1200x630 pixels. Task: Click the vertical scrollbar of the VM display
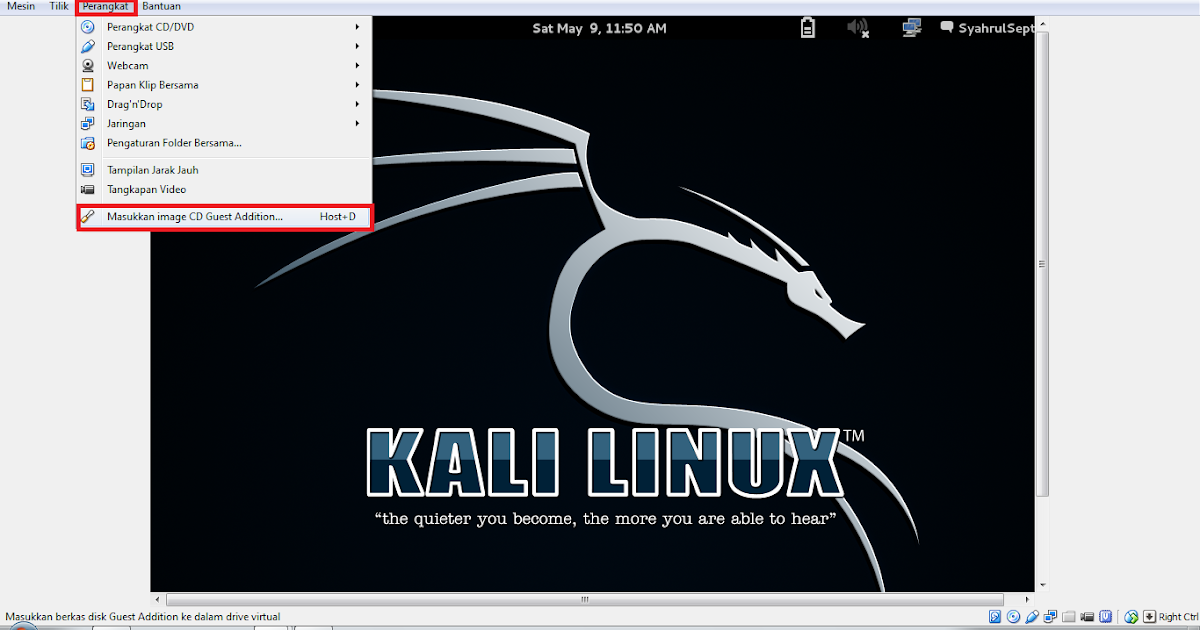tap(1042, 264)
